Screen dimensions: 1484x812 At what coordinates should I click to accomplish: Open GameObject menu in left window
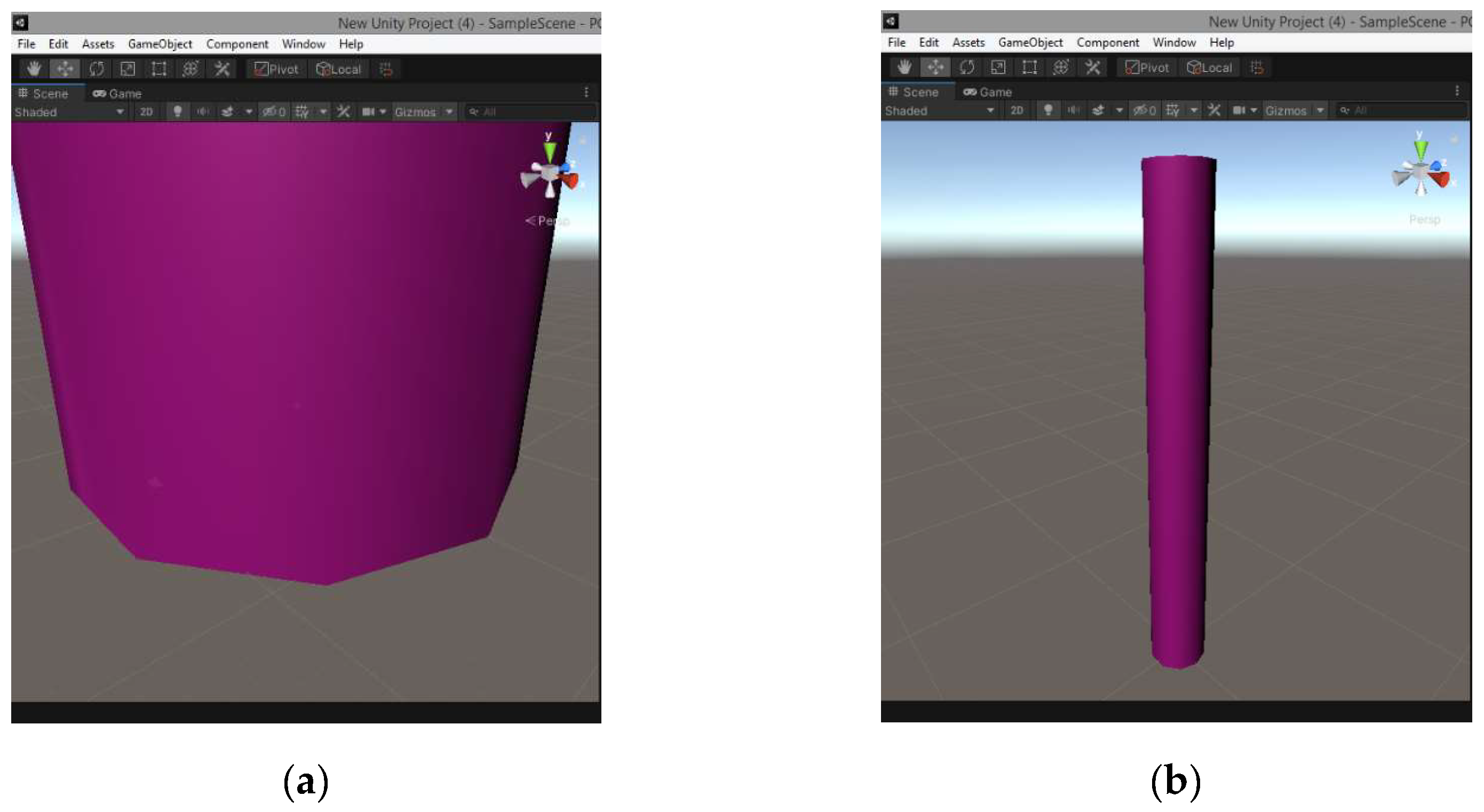coord(160,44)
